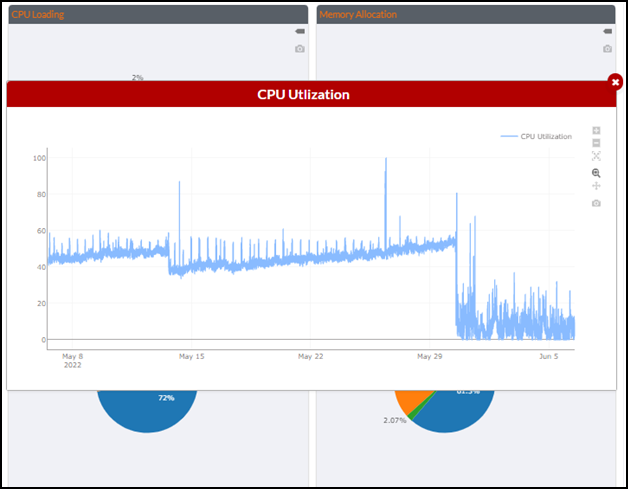Click the May 22 axis label
628x489 pixels.
pos(310,356)
